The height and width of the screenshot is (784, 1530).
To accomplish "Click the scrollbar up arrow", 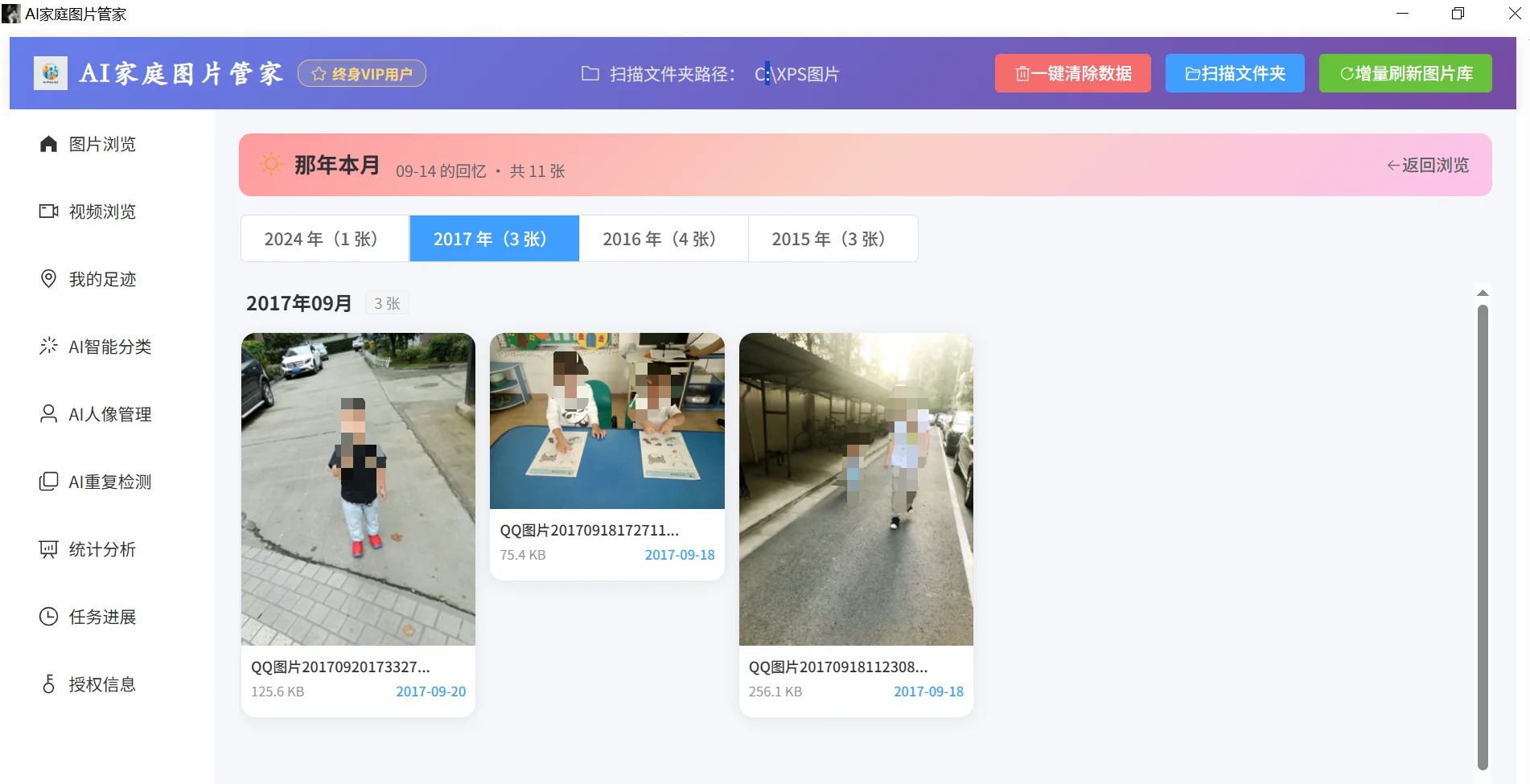I will tap(1483, 293).
